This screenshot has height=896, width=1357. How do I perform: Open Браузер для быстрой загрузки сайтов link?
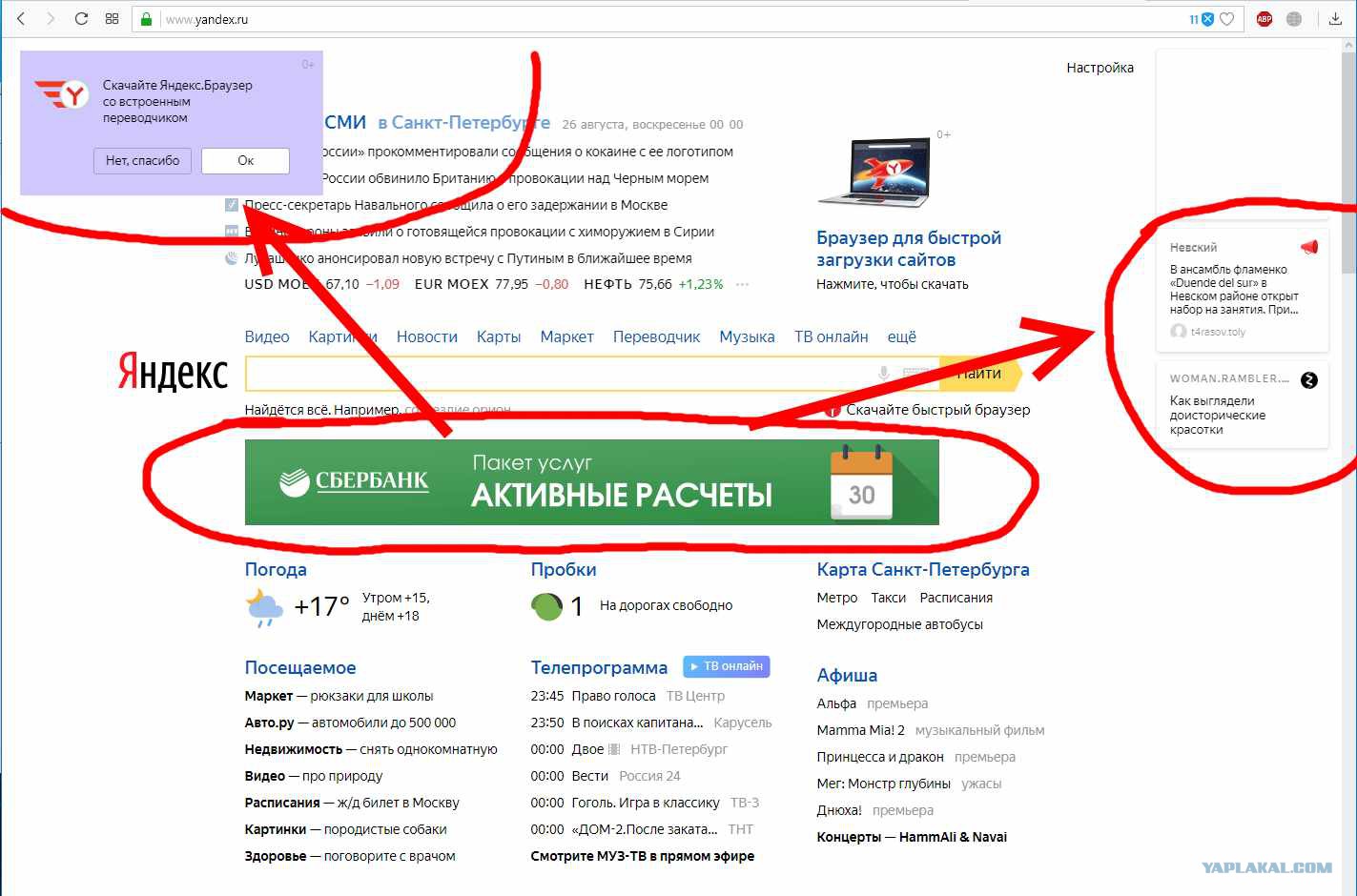coord(909,249)
